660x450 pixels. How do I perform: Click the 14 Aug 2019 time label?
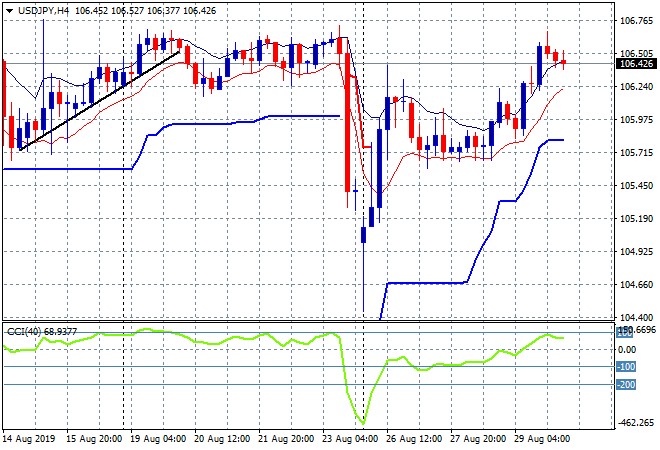[29, 439]
